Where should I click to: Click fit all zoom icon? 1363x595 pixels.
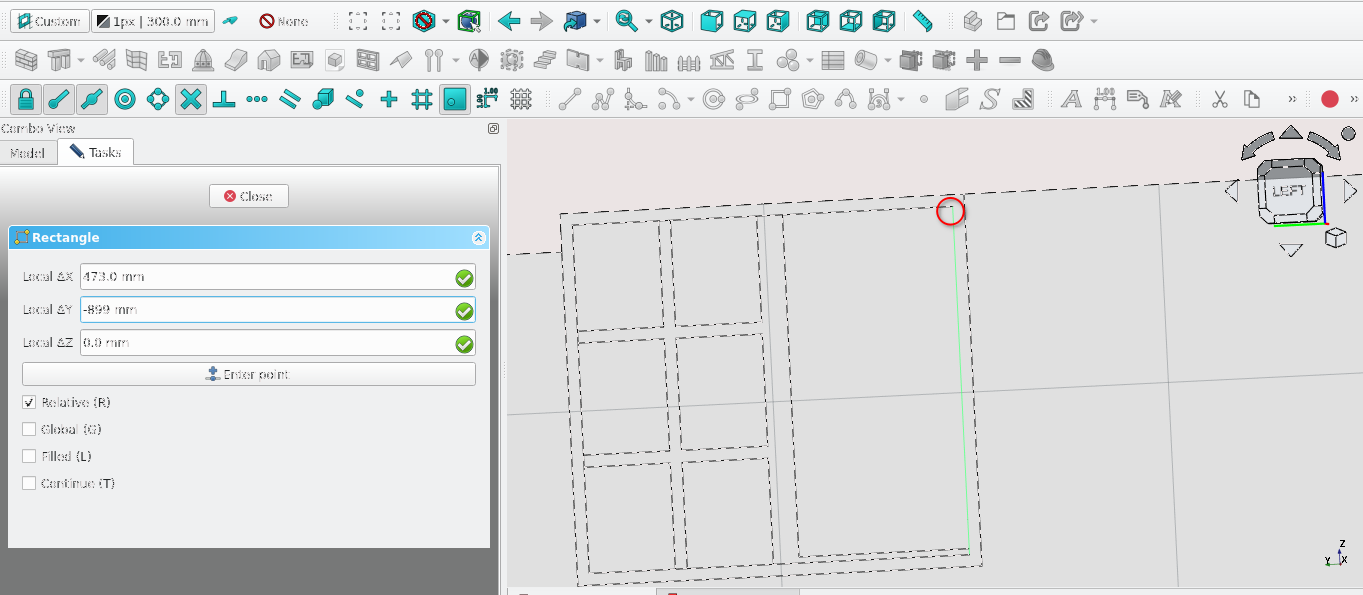(359, 21)
